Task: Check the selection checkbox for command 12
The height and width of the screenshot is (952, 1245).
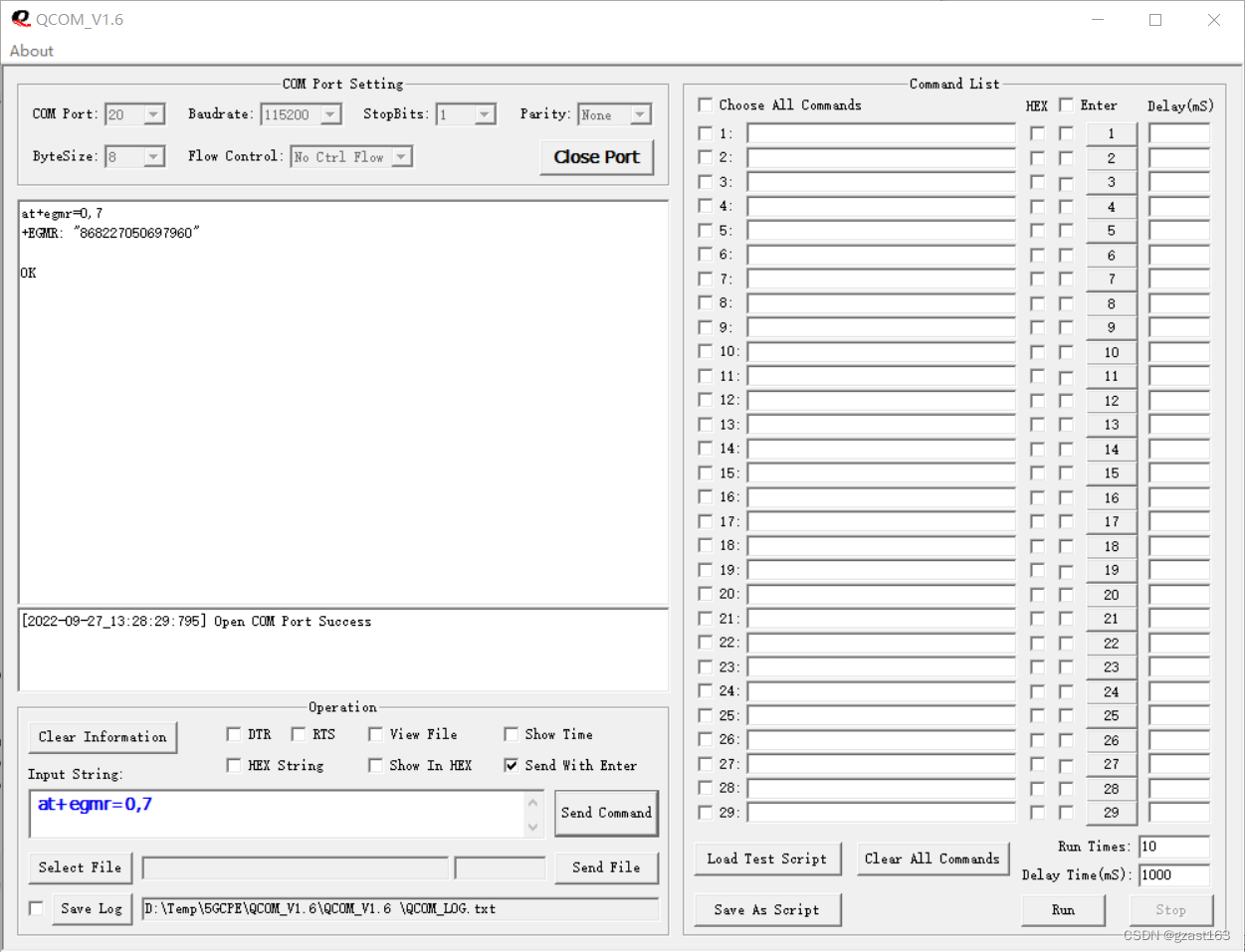Action: 706,400
